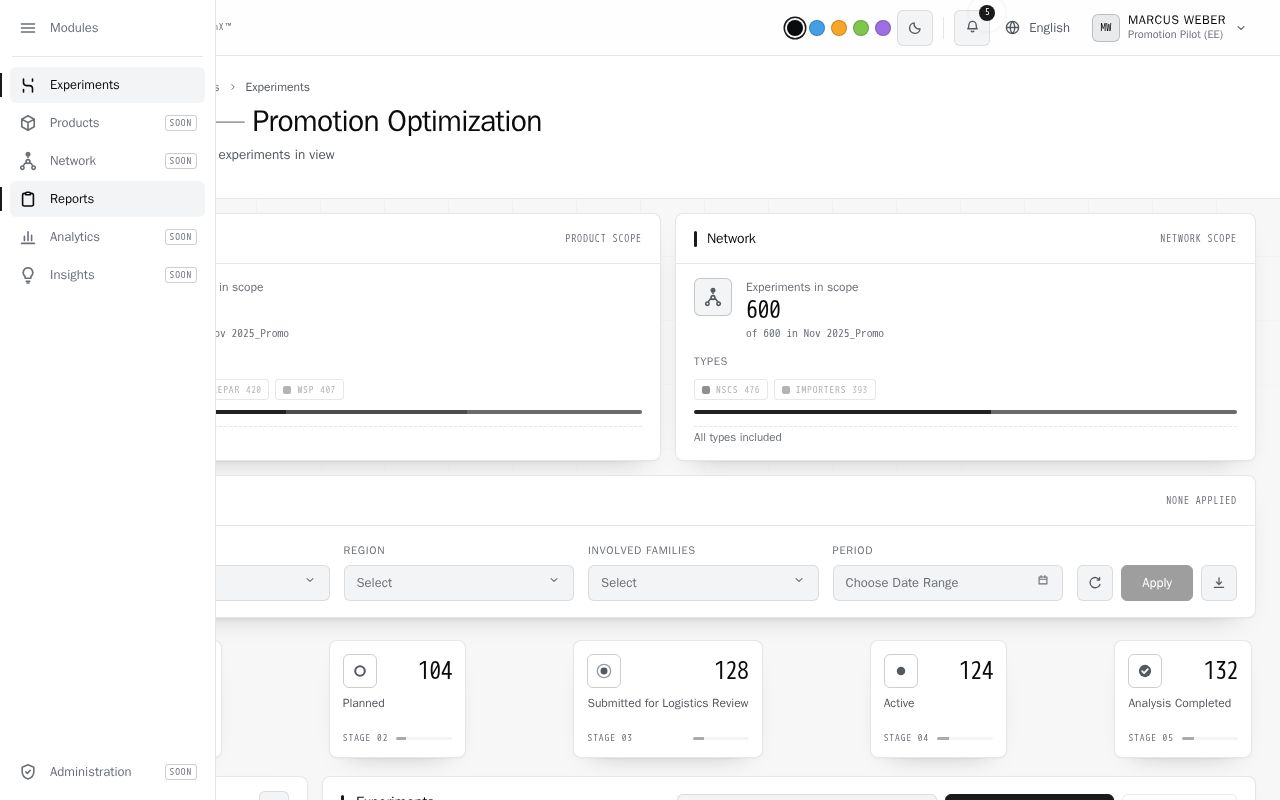Change language from English
Screen dimensions: 1280x800
coord(1038,28)
